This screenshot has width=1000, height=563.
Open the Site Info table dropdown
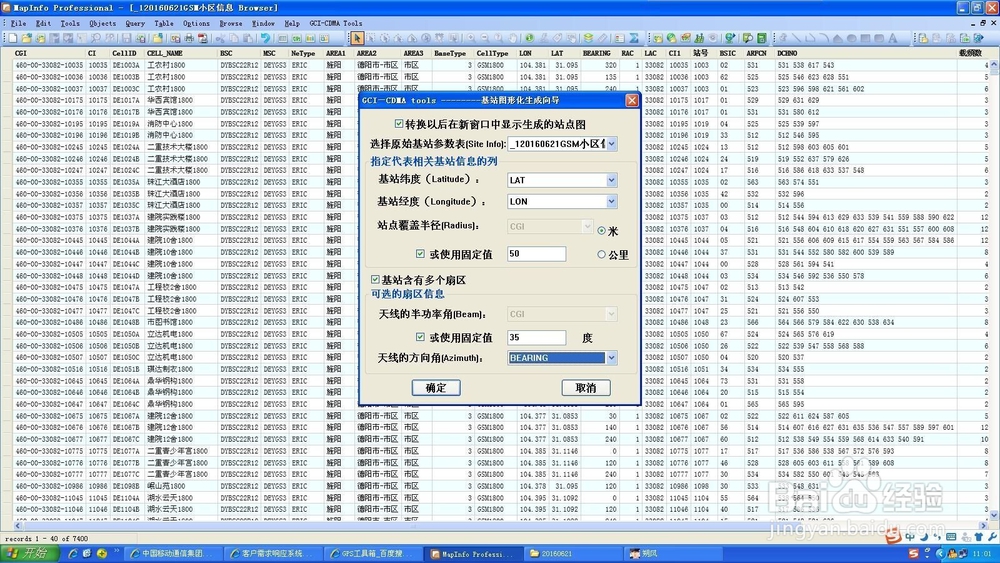click(611, 143)
